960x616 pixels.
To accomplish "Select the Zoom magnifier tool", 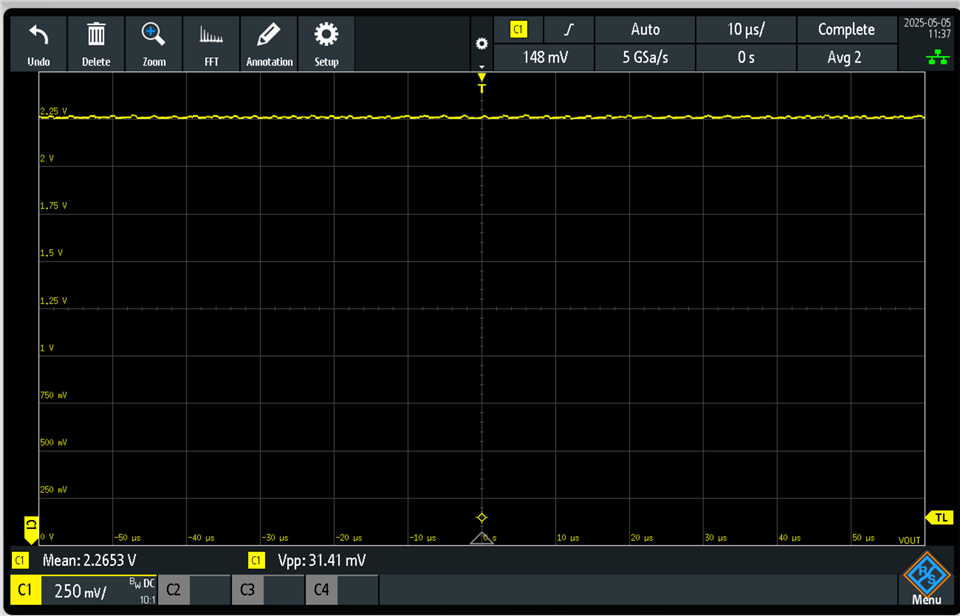I will [154, 43].
